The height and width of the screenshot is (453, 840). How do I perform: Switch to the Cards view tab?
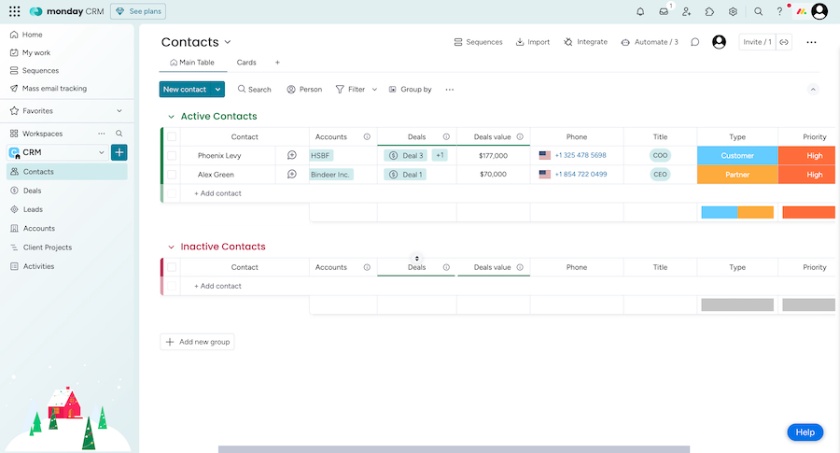coord(246,62)
